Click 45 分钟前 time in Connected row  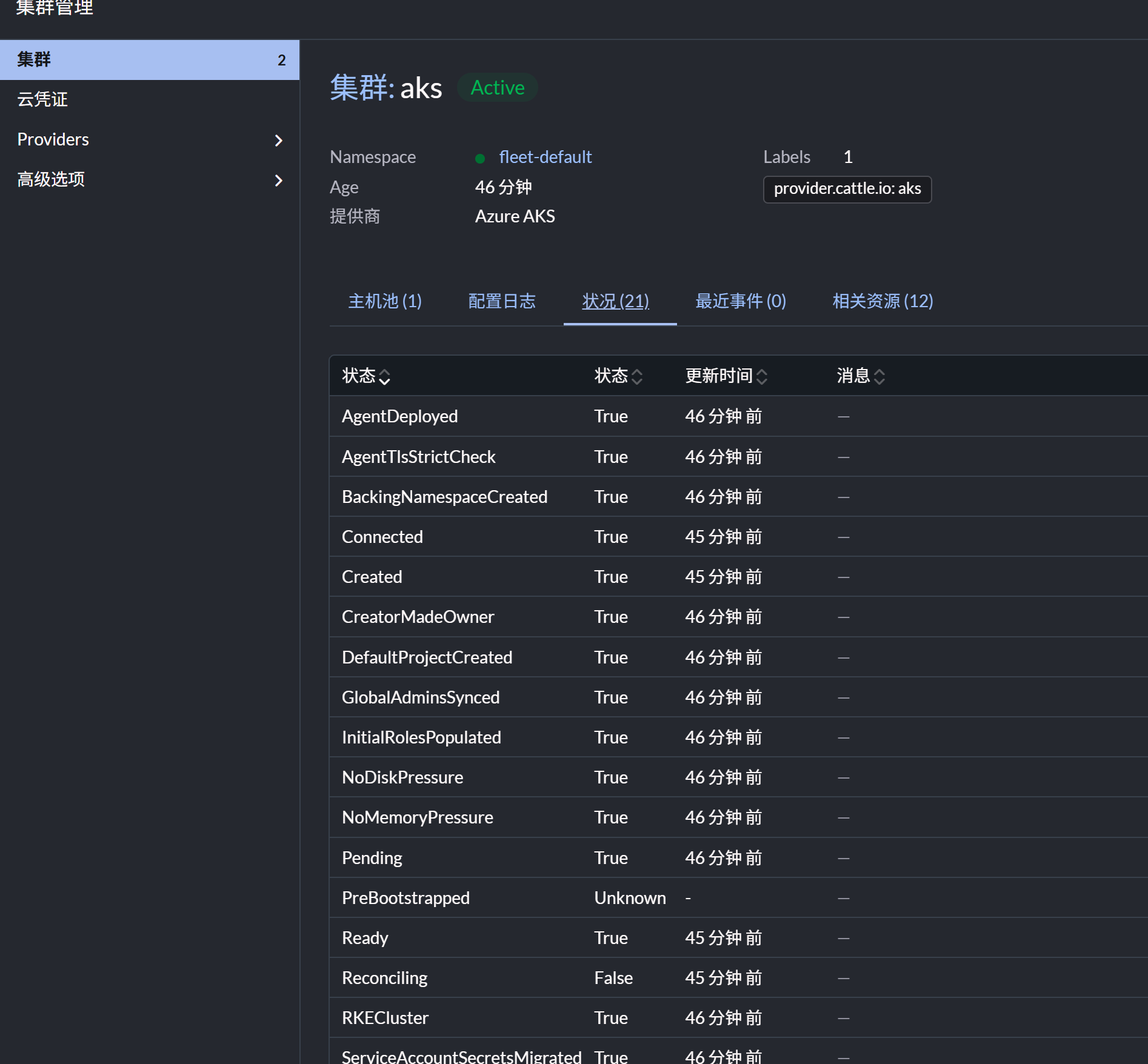723,536
